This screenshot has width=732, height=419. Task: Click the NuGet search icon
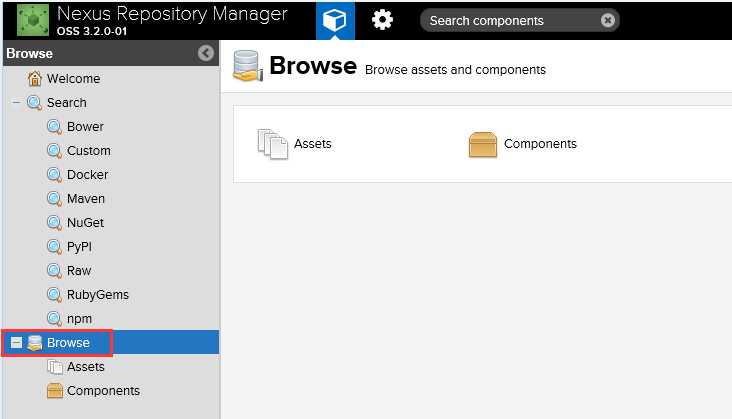point(55,223)
